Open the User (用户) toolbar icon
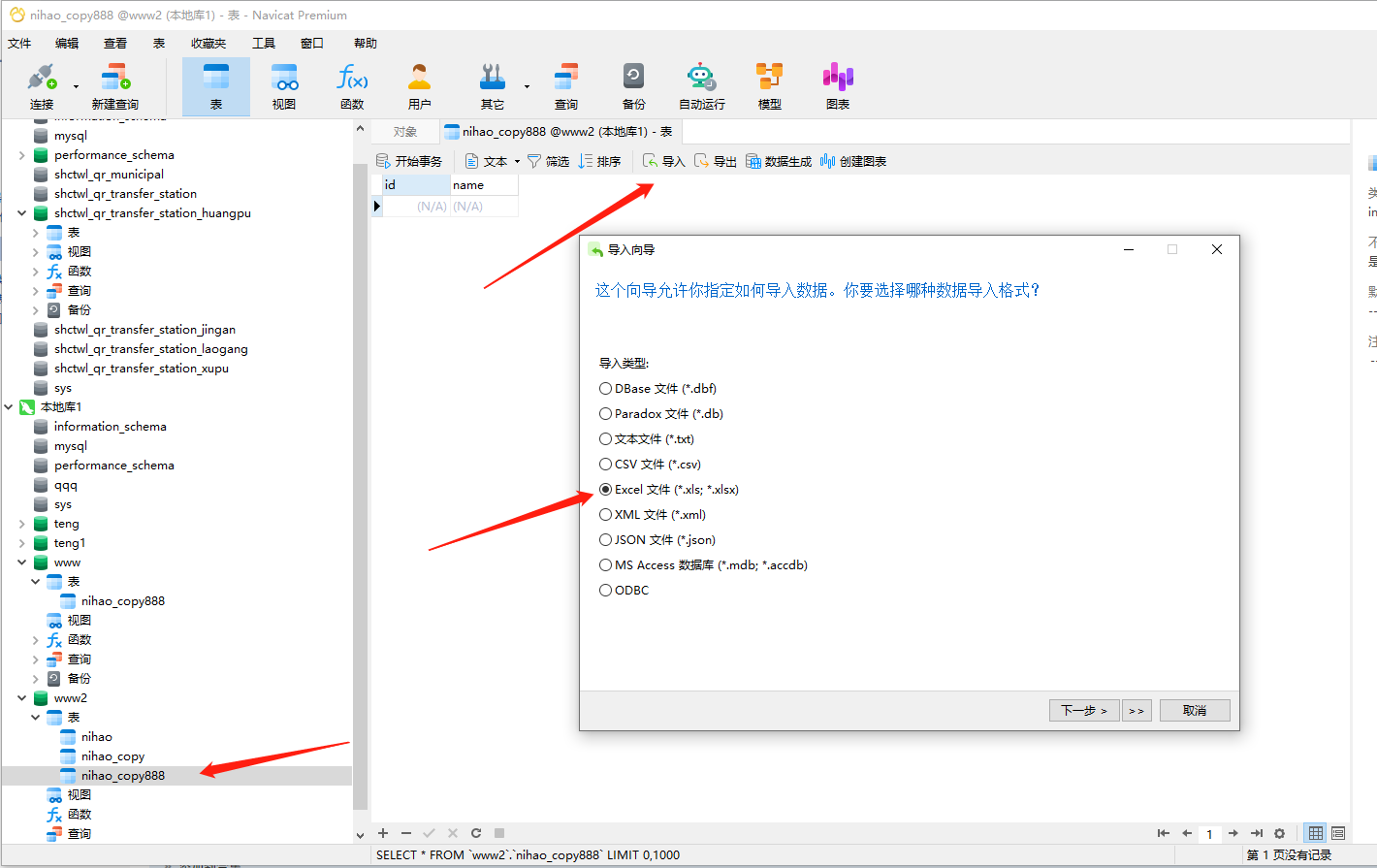Screen dimensions: 1377x868 click(x=420, y=86)
